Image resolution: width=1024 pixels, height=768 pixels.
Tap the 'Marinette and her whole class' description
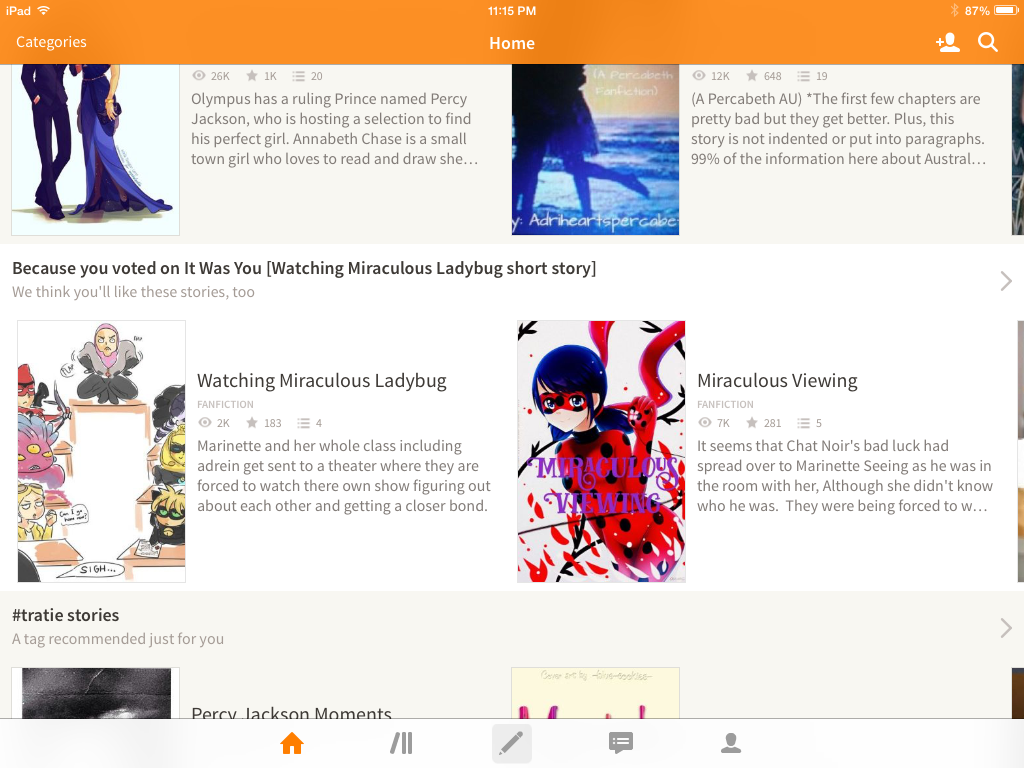pyautogui.click(x=344, y=475)
